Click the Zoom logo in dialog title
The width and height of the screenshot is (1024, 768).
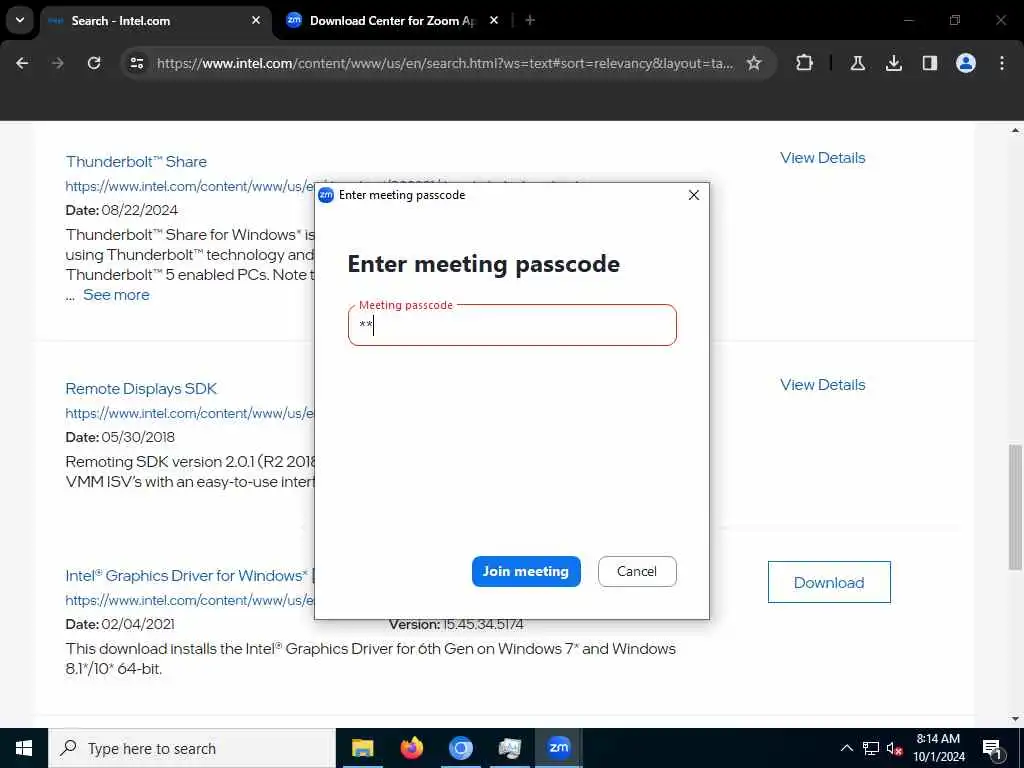[x=326, y=195]
